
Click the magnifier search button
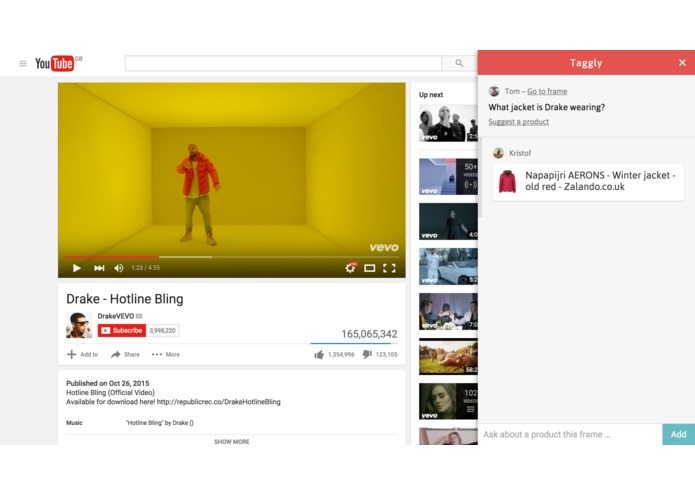click(459, 63)
